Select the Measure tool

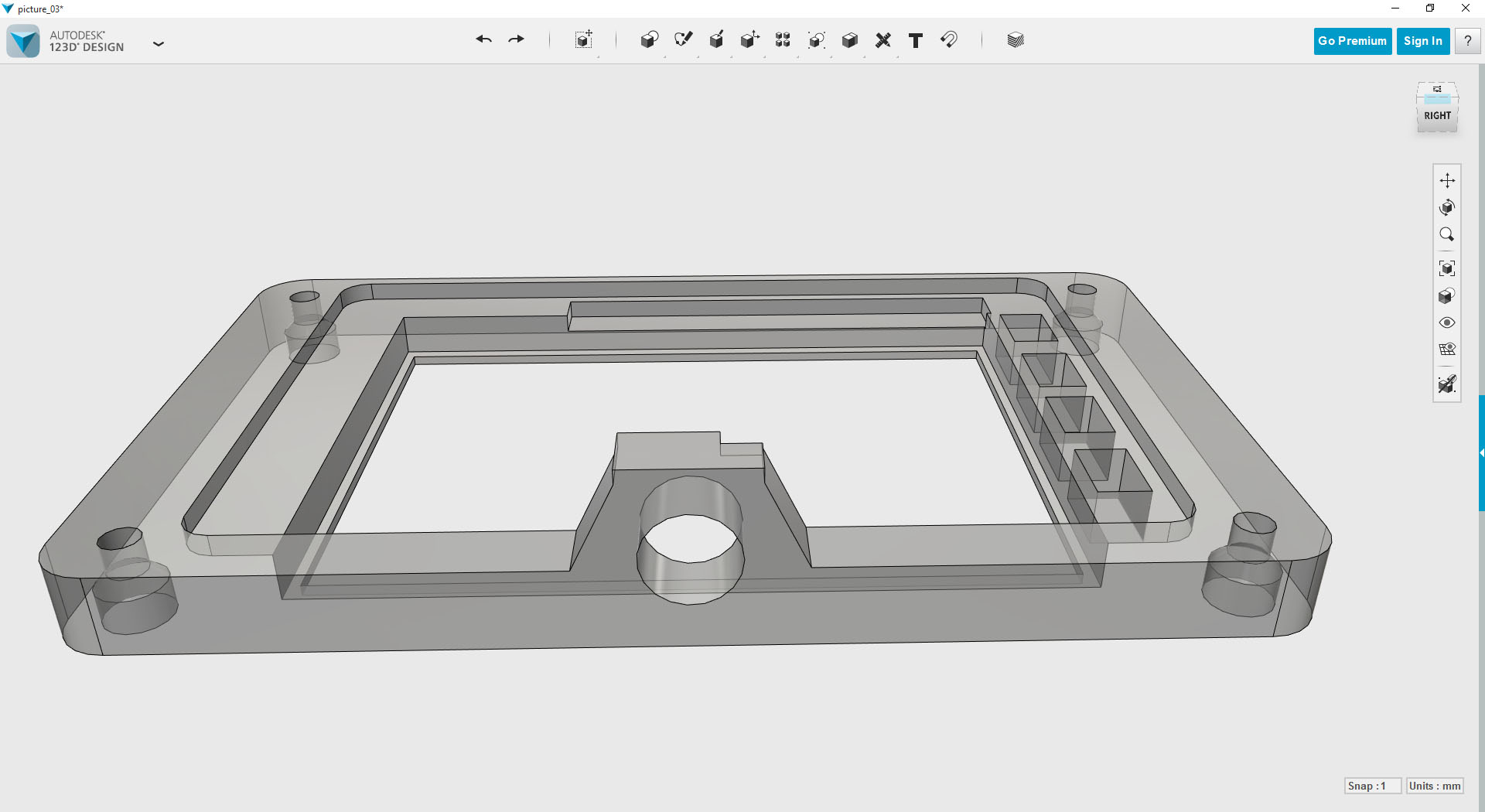[883, 40]
